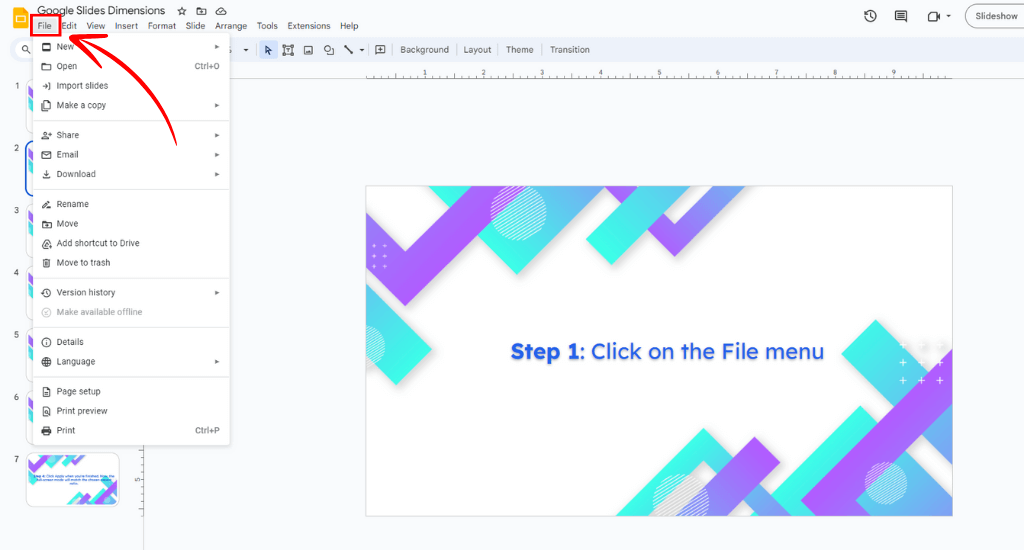Click the Slideshow button

pyautogui.click(x=995, y=16)
